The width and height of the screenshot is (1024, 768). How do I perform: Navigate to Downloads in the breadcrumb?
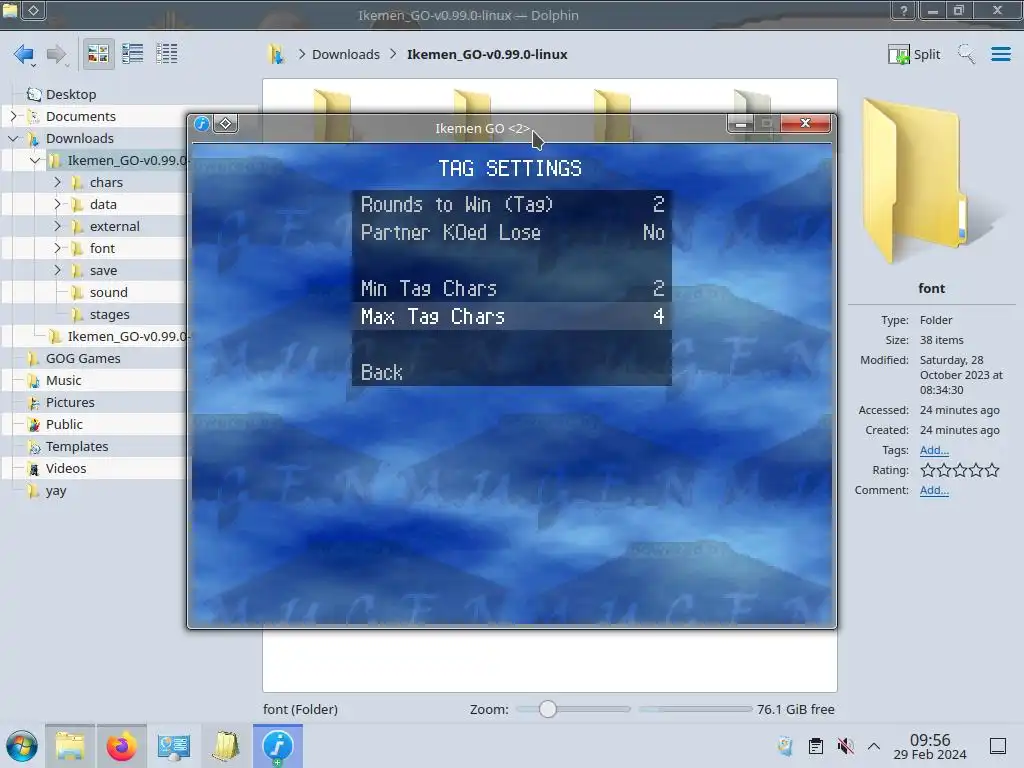click(x=345, y=54)
